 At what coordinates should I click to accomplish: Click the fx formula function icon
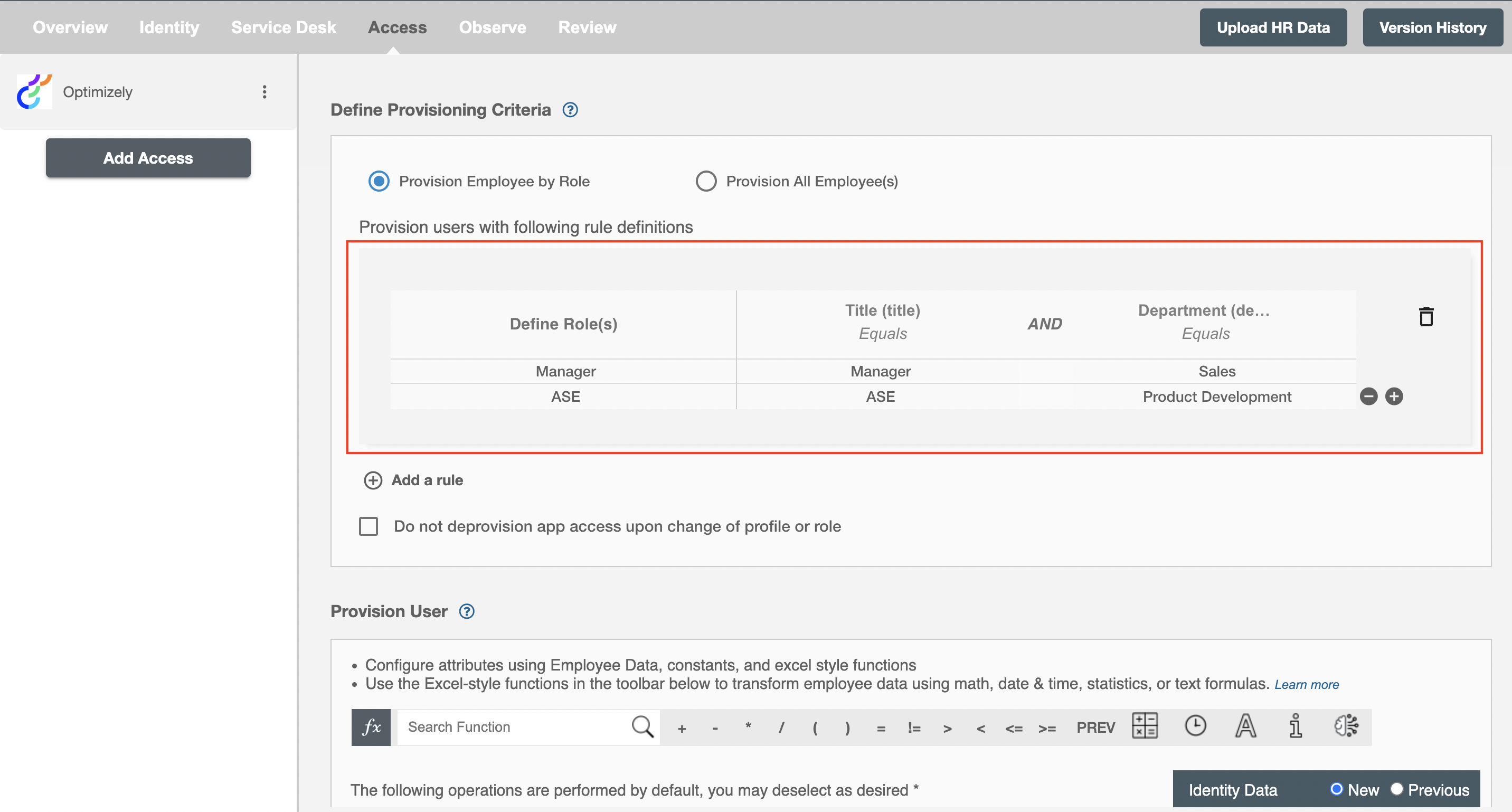(371, 727)
